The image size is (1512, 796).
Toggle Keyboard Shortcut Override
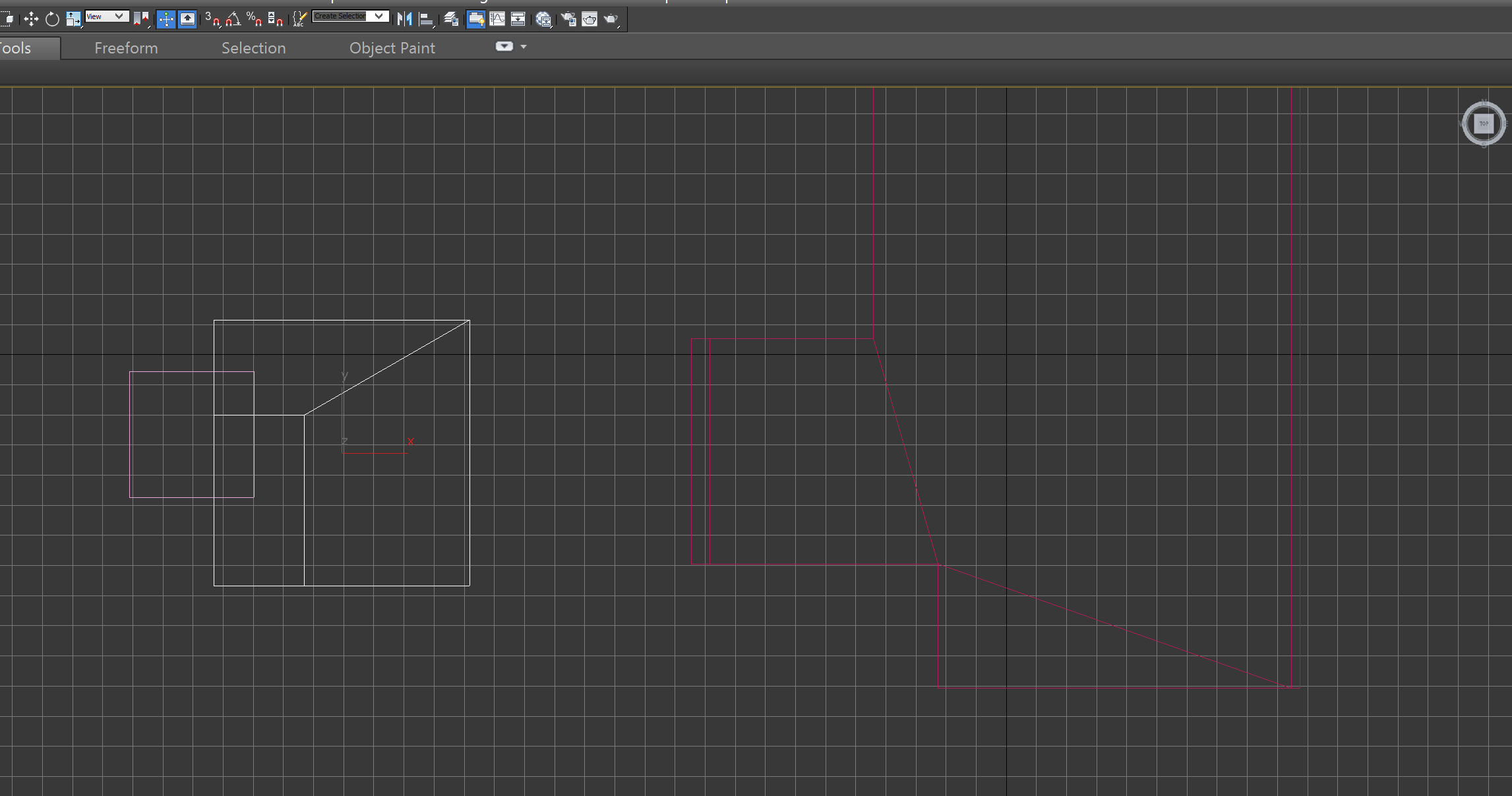point(187,19)
